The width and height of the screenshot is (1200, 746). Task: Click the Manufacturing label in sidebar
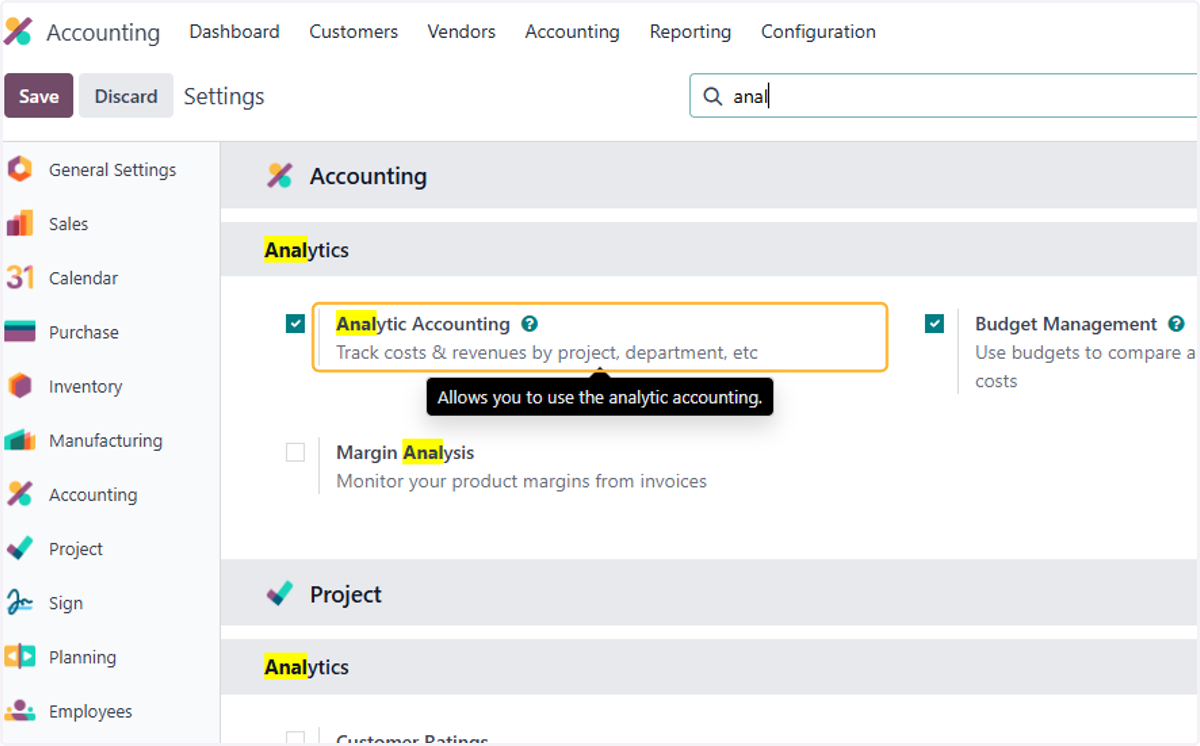(x=105, y=440)
